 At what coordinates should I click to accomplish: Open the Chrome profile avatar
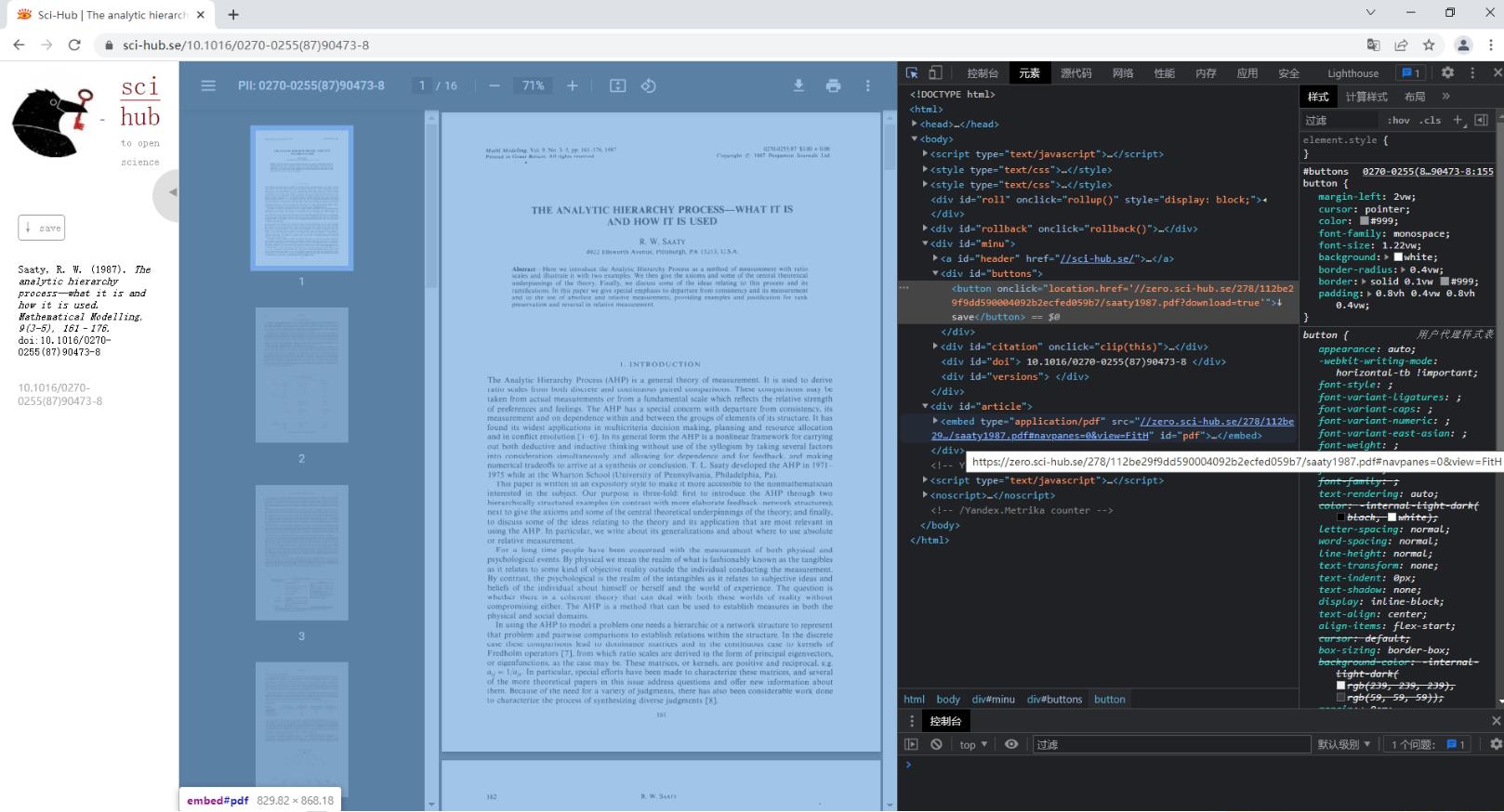coord(1463,45)
